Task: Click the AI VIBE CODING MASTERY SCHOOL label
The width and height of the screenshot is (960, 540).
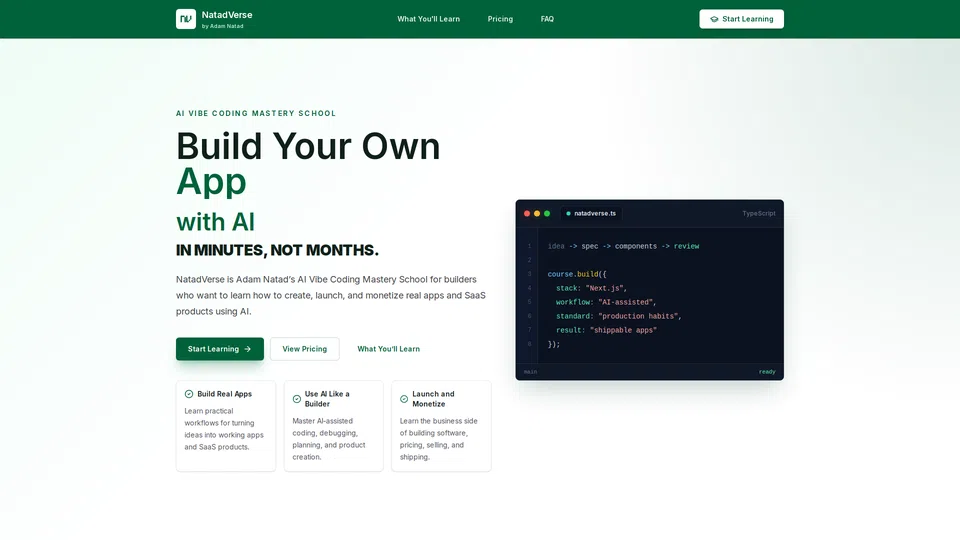Action: 256,113
